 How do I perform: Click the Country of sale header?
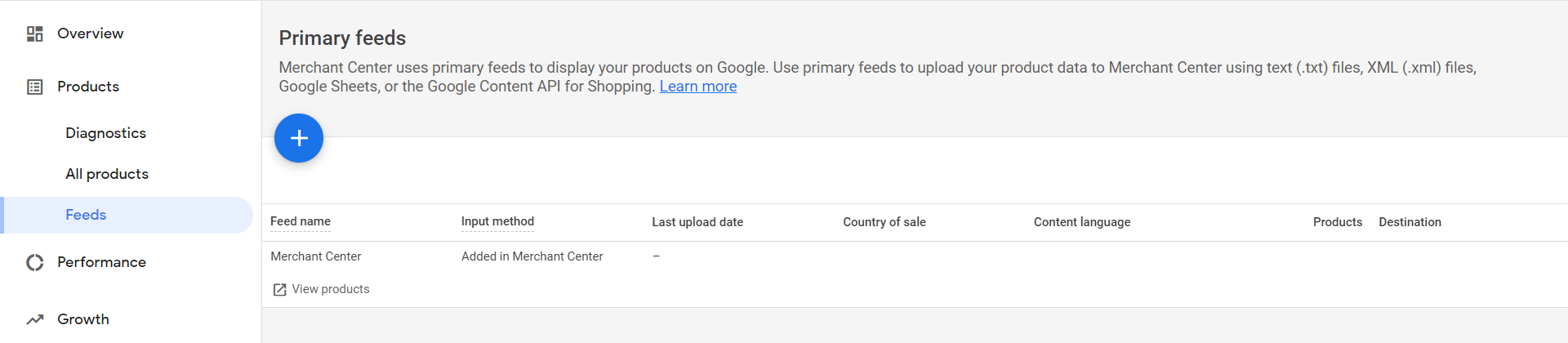pos(884,222)
